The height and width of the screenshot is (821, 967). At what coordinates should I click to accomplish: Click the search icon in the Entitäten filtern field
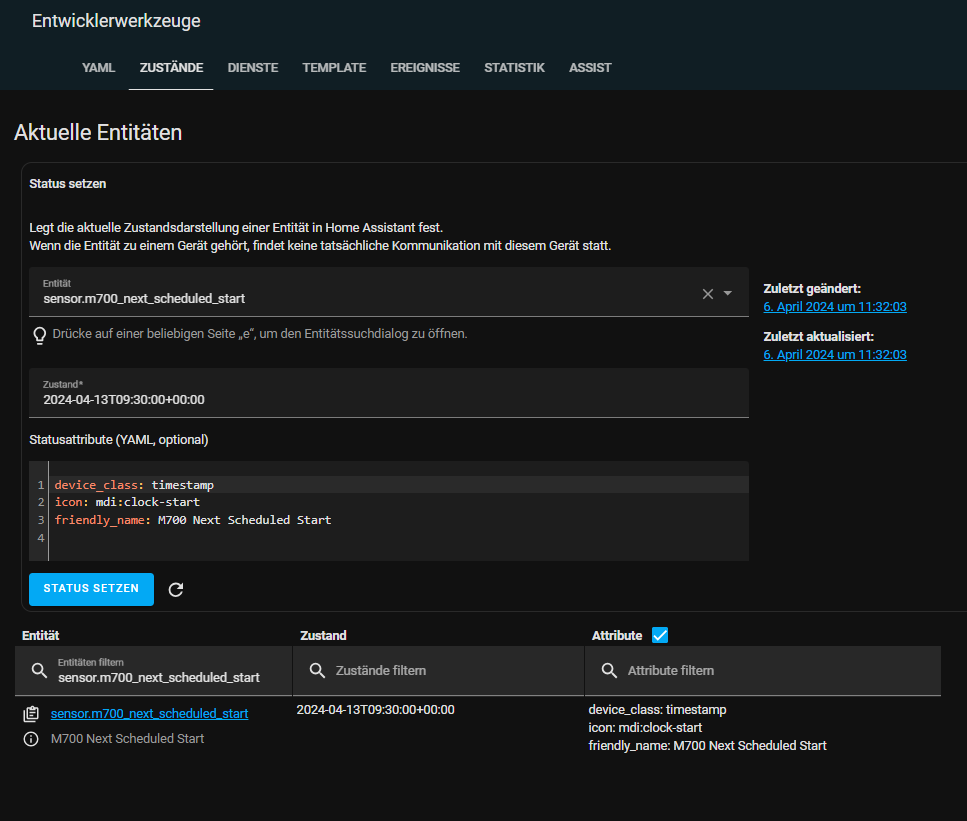tap(39, 670)
